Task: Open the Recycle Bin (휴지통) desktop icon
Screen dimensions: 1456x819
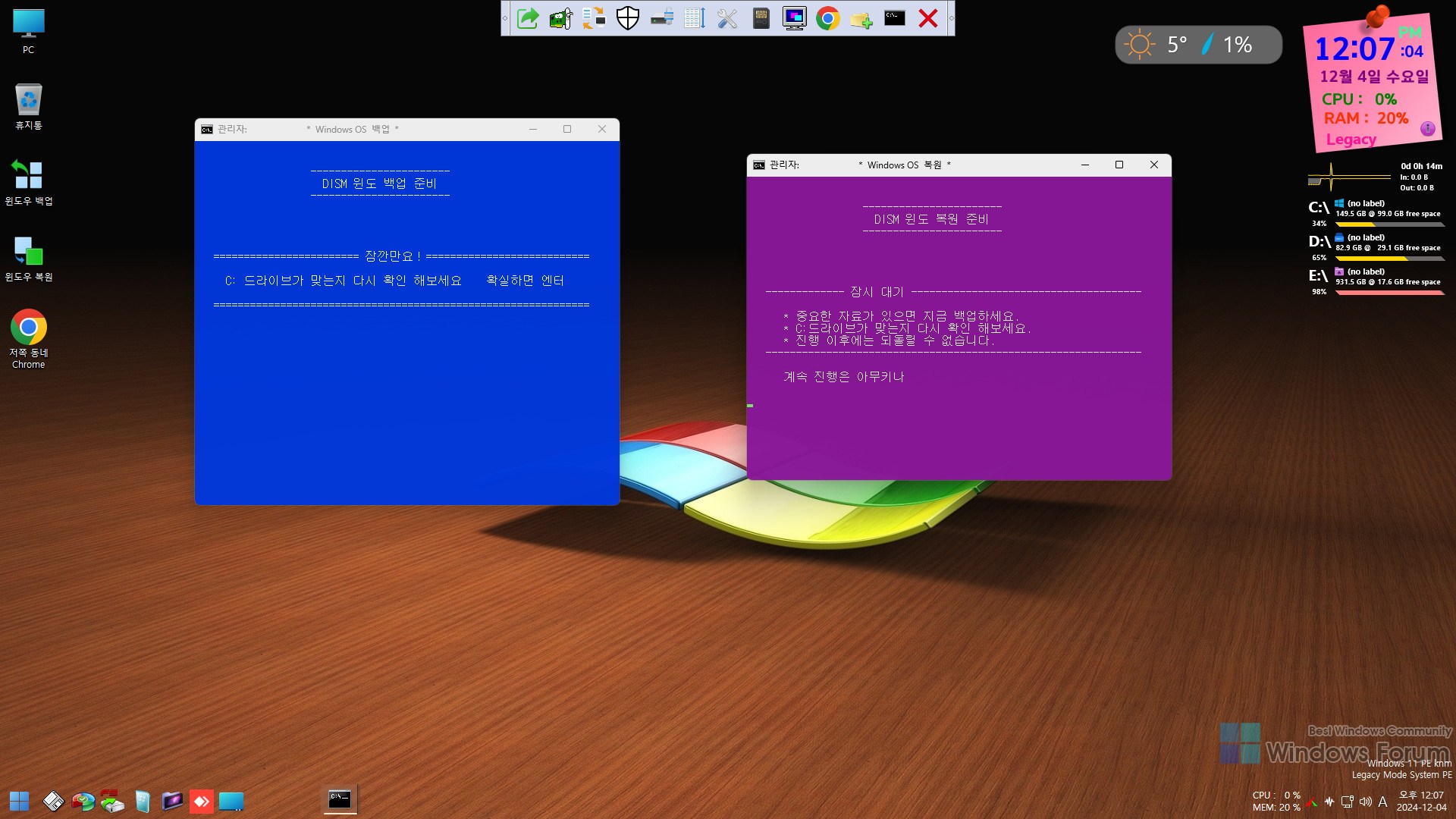Action: [28, 106]
